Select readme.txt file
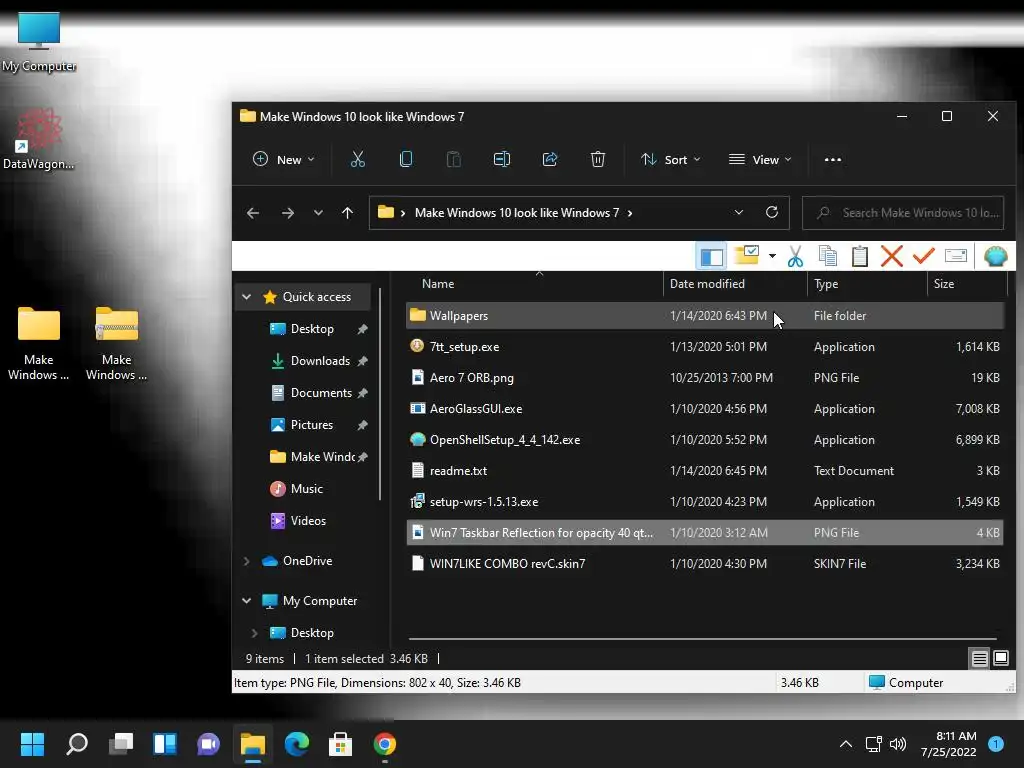1024x768 pixels. point(705,471)
